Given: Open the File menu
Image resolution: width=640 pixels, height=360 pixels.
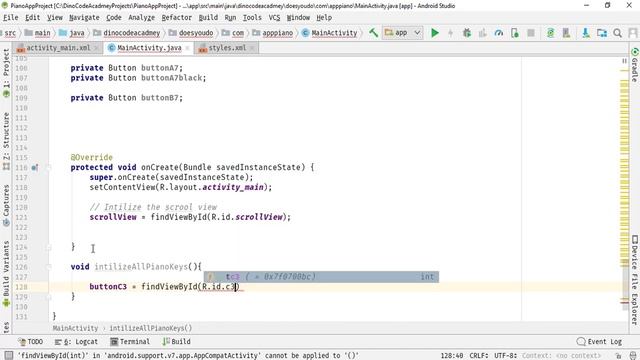Looking at the screenshot, I should point(11,18).
